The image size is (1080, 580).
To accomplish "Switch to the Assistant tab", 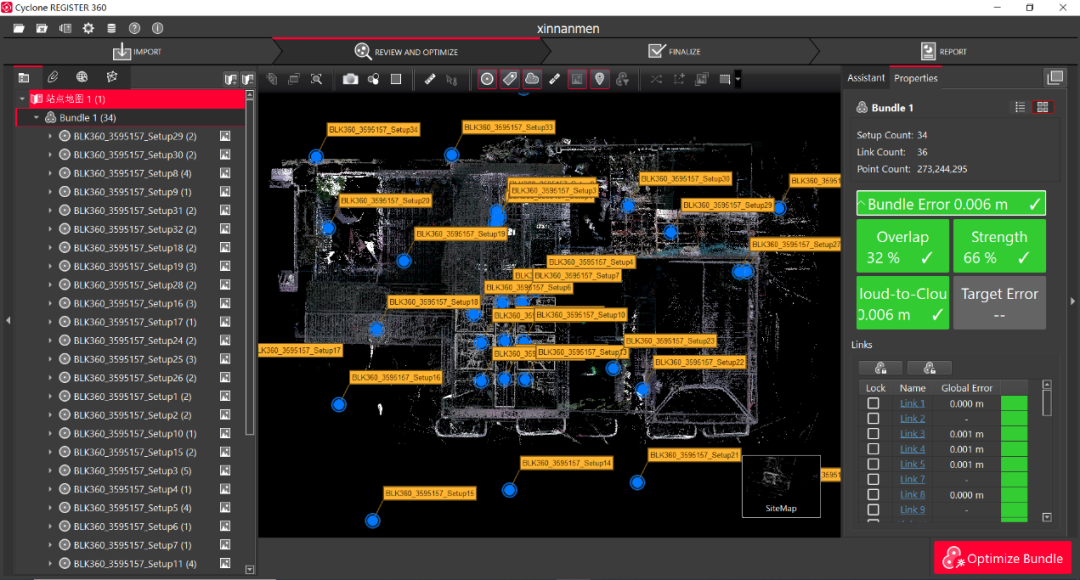I will pos(866,78).
